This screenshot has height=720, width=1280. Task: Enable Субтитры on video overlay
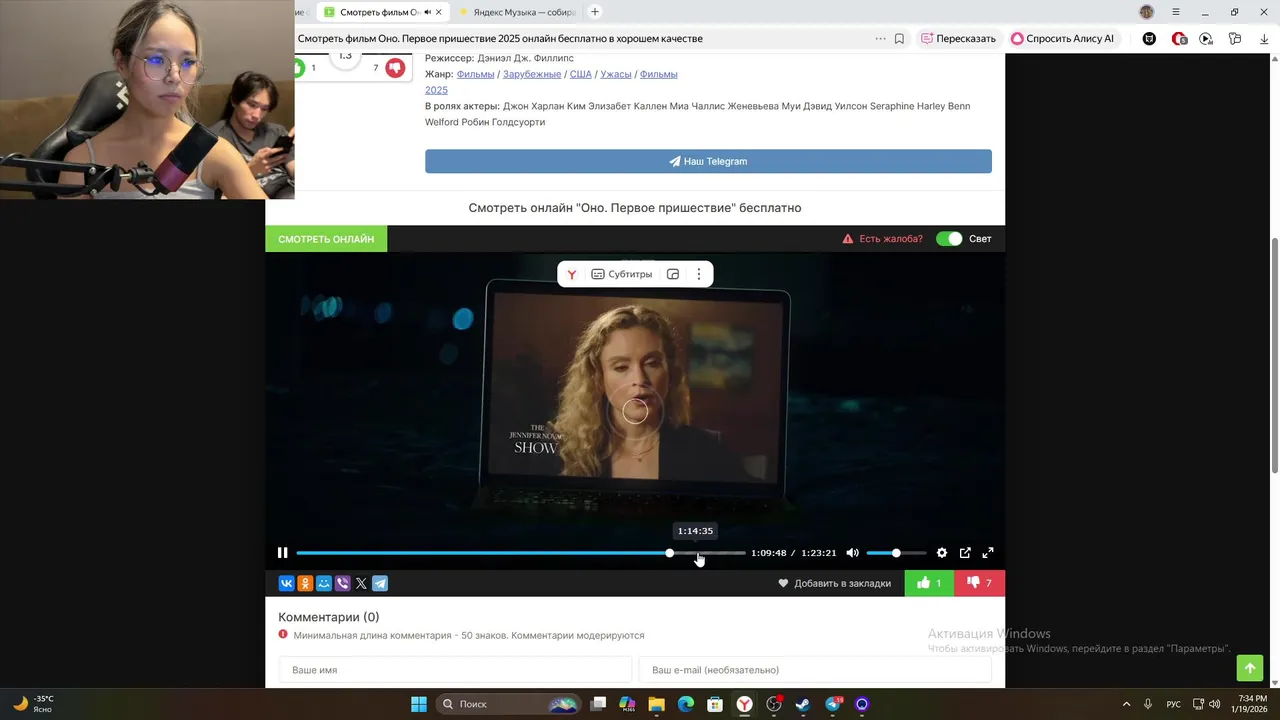[622, 274]
